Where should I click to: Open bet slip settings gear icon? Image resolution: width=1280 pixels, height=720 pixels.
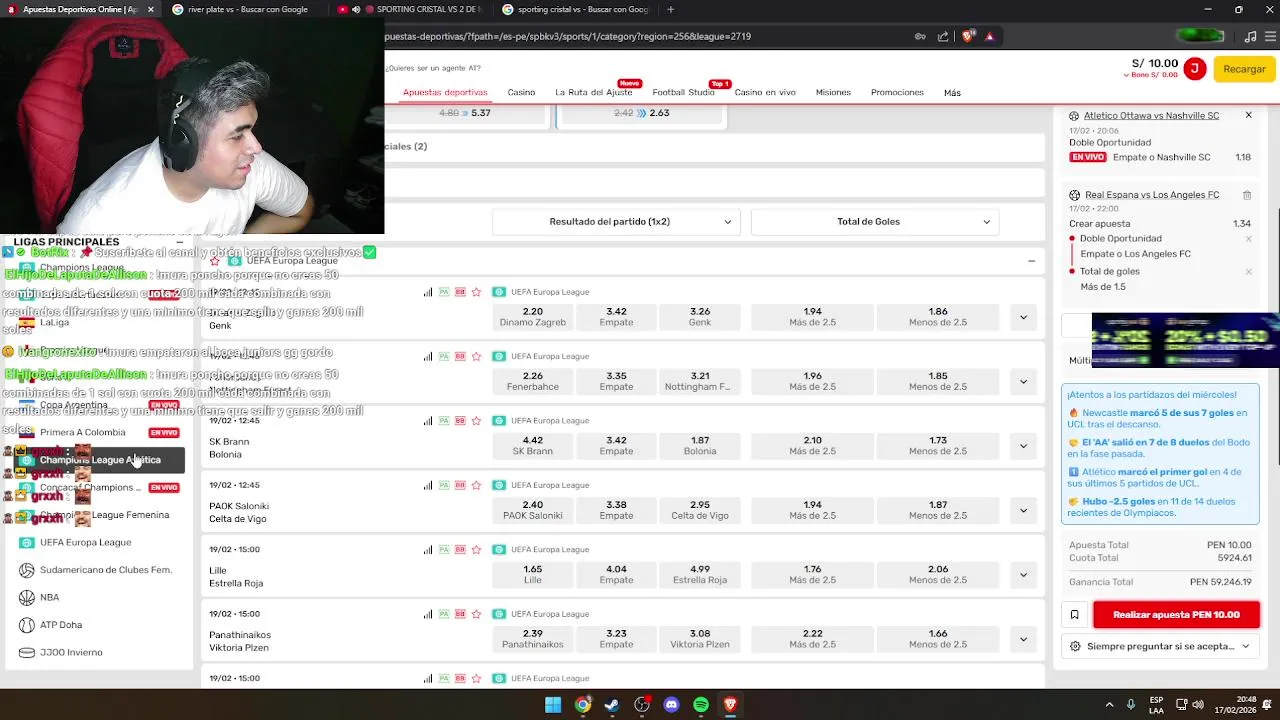click(x=1075, y=647)
